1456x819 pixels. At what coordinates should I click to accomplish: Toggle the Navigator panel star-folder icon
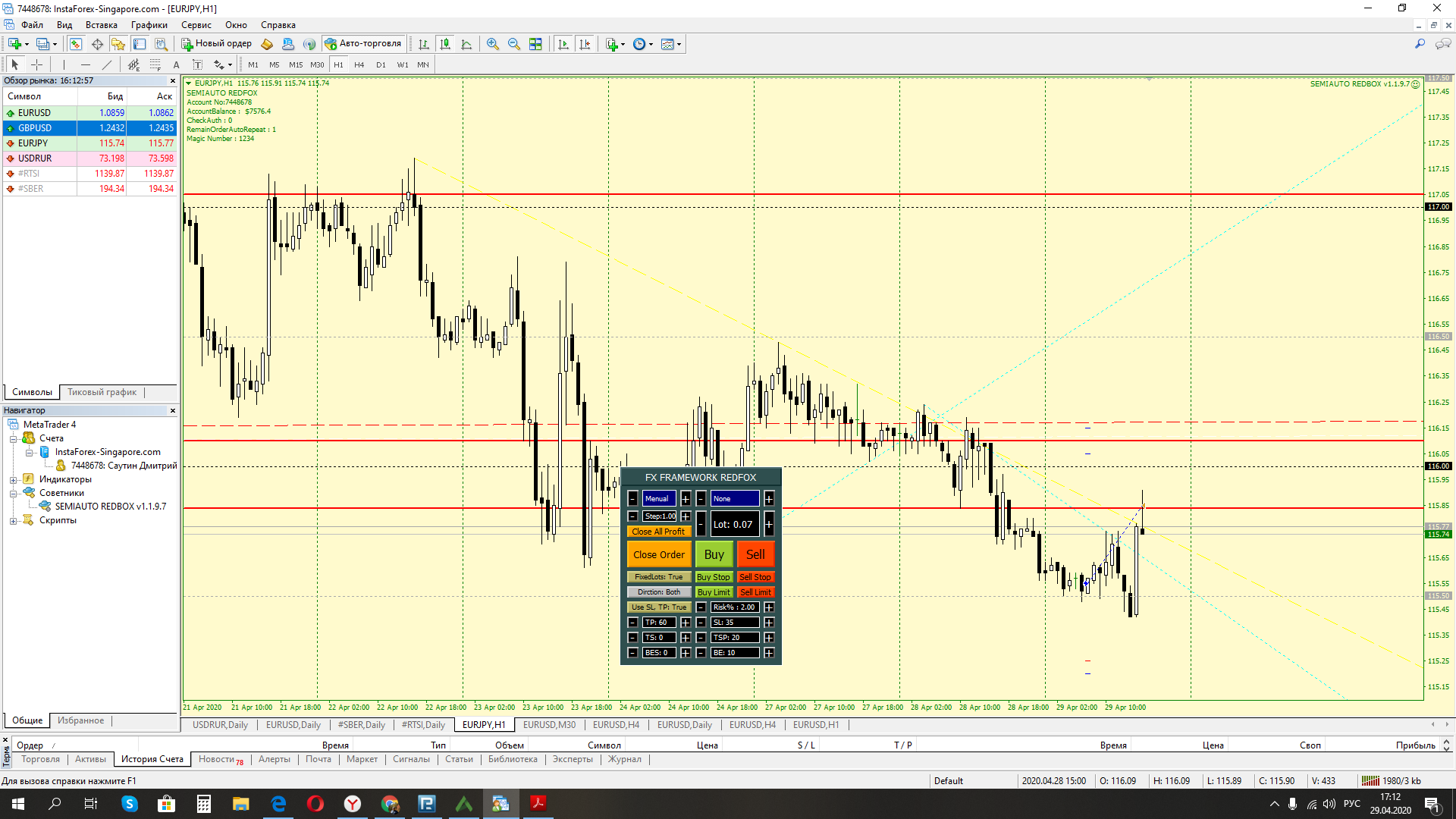[118, 44]
